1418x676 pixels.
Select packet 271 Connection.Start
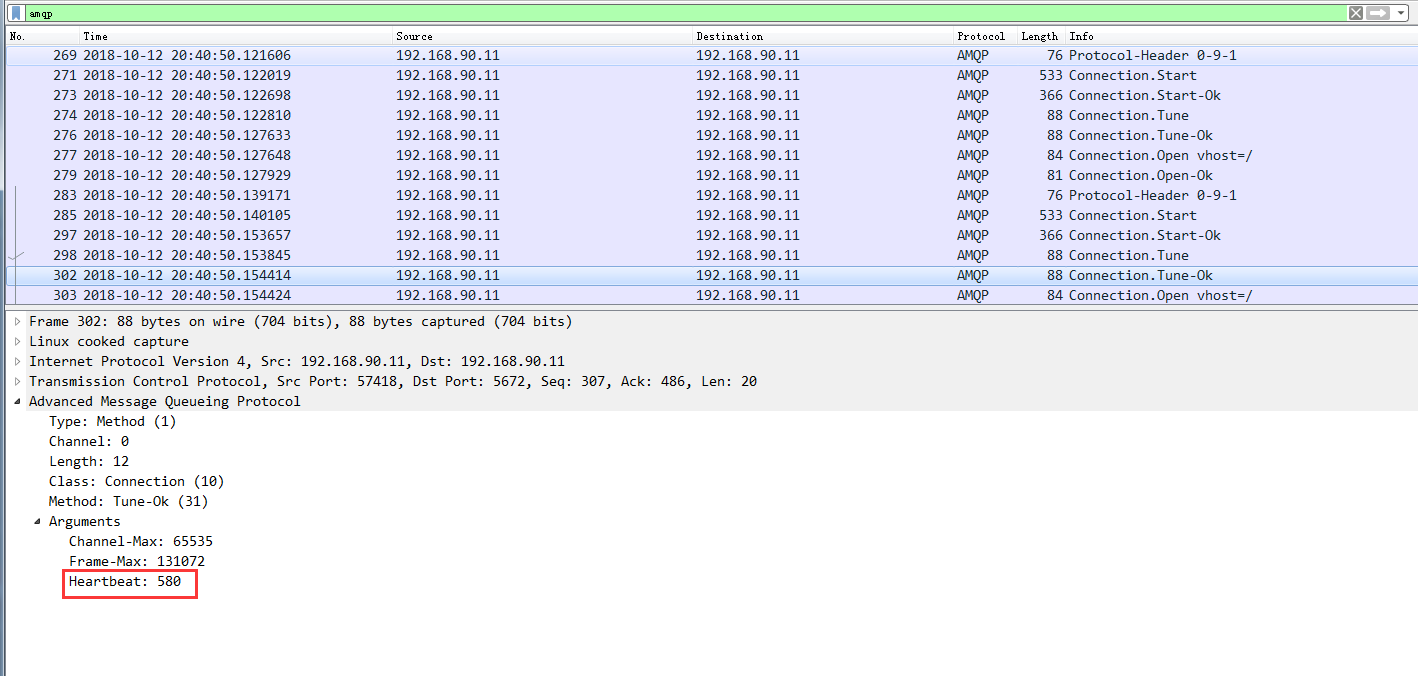pyautogui.click(x=711, y=75)
